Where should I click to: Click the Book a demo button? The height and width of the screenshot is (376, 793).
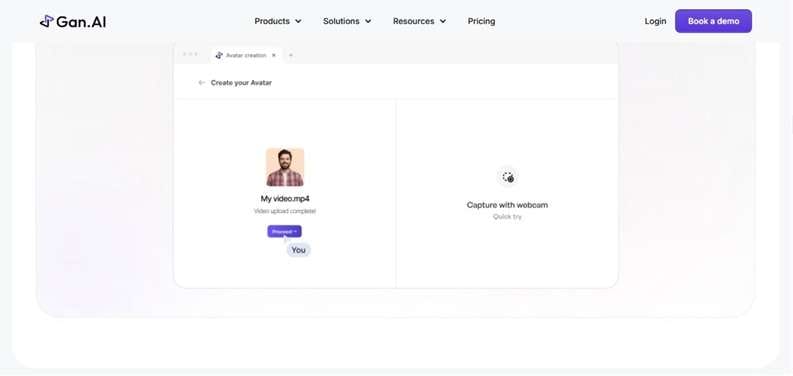pyautogui.click(x=713, y=21)
